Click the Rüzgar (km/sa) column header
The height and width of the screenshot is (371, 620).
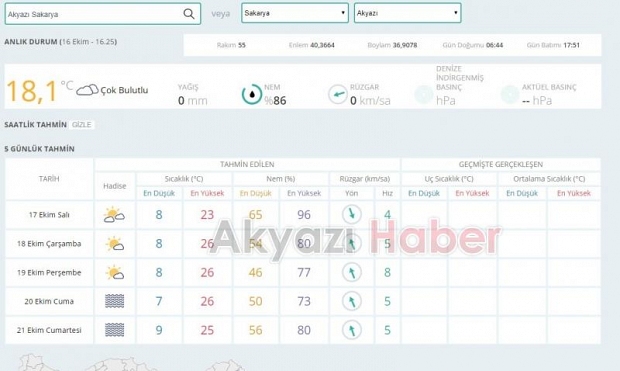365,179
